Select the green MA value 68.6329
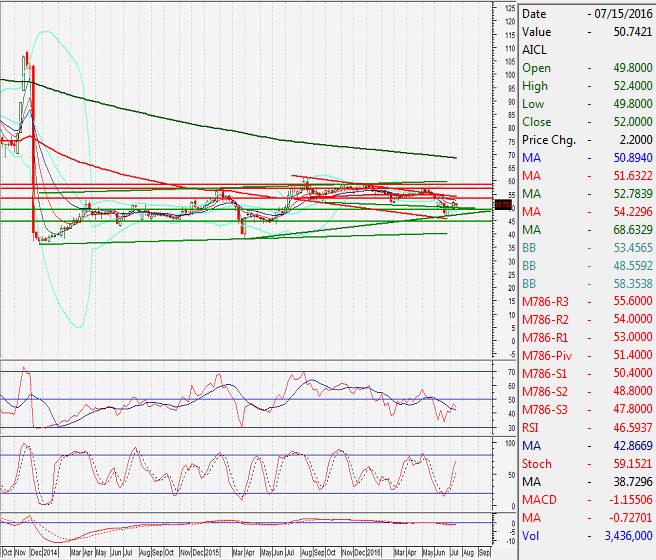The height and width of the screenshot is (560, 656). coord(626,230)
